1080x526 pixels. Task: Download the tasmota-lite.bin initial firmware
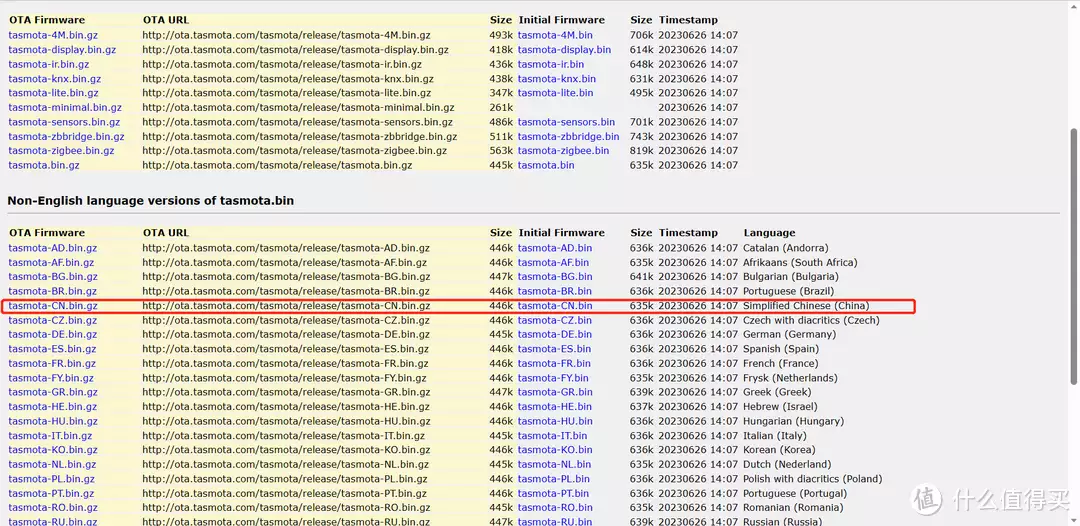coord(555,93)
